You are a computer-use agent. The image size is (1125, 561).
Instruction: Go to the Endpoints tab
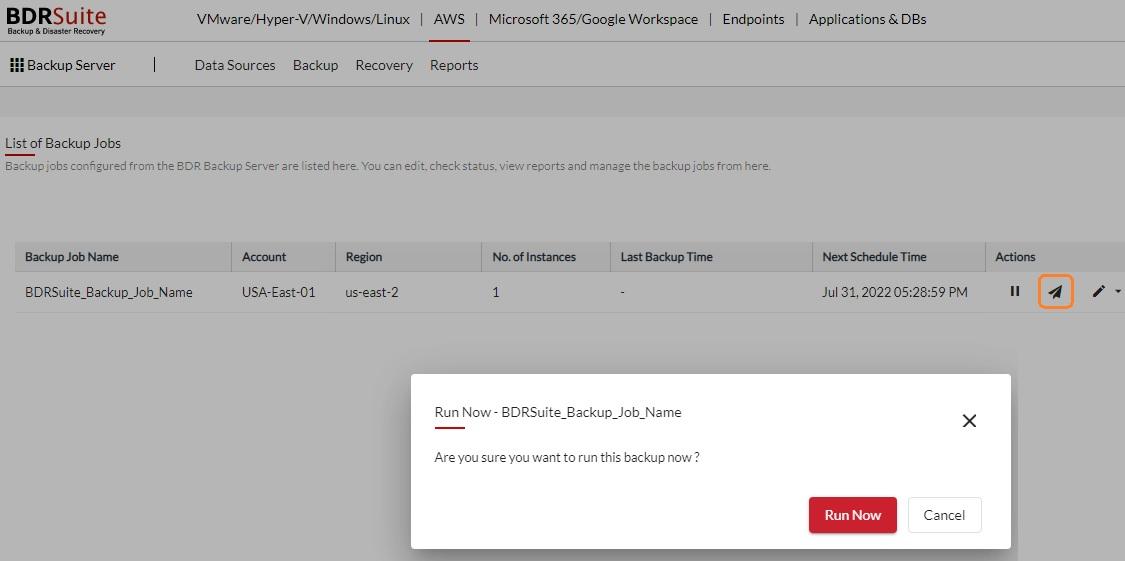click(x=753, y=19)
